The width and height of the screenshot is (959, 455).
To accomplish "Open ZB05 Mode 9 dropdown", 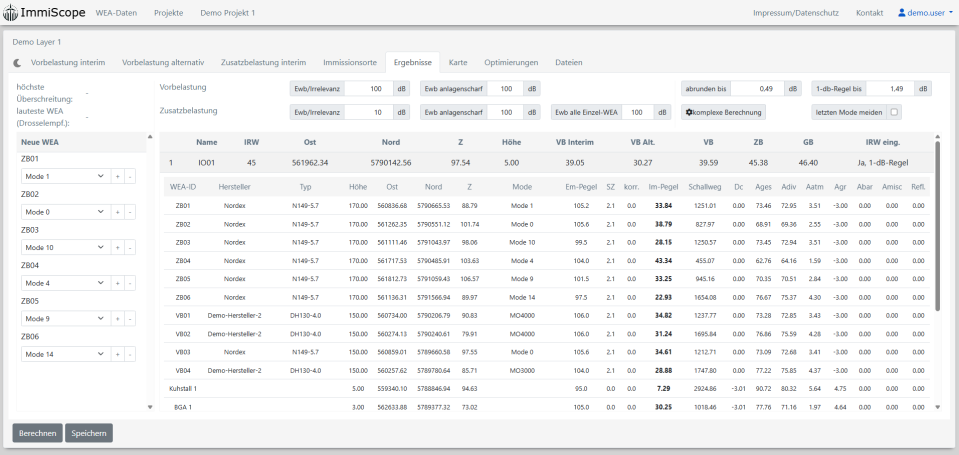I will 65,319.
